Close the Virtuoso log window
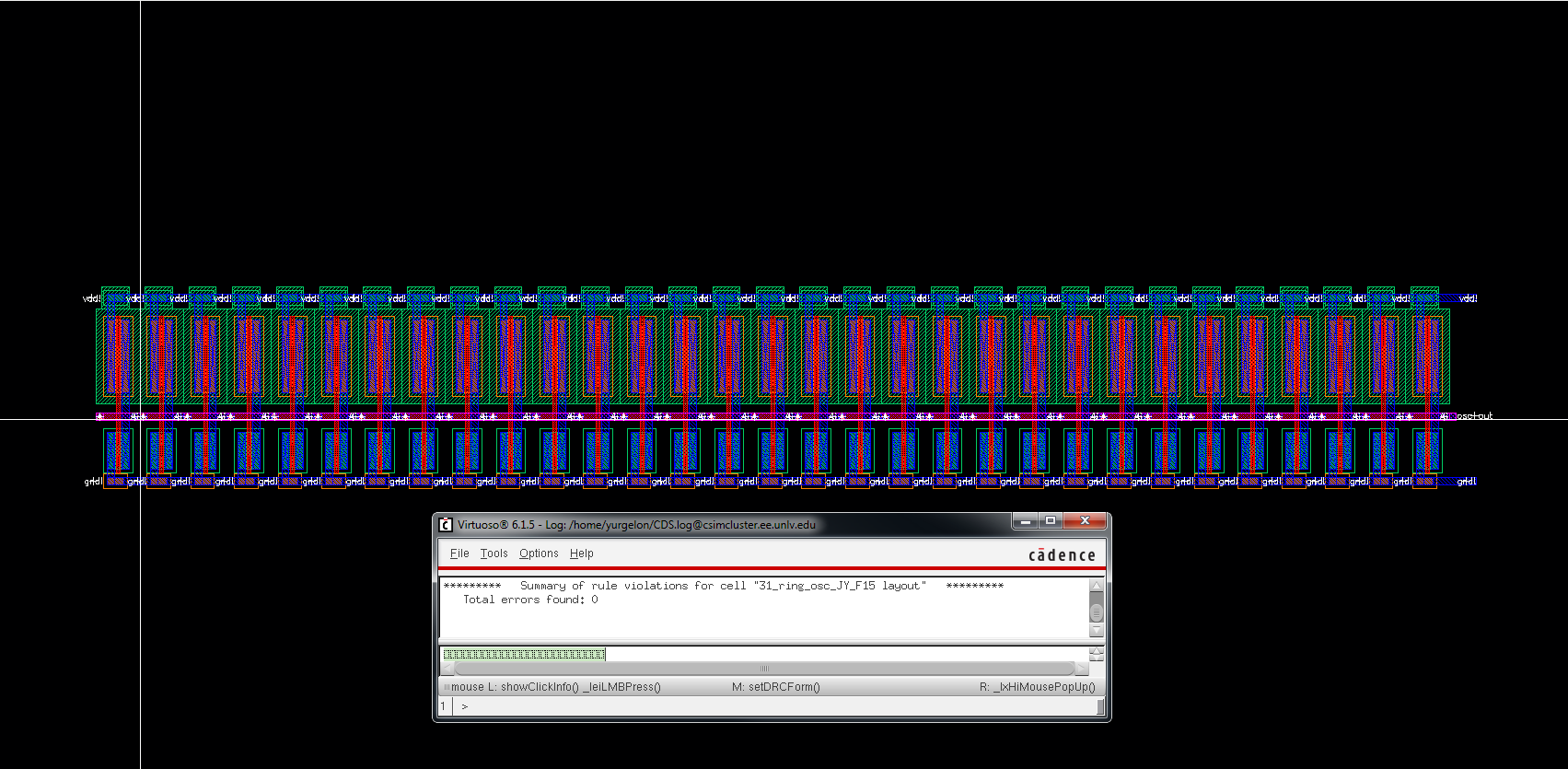1568x769 pixels. point(1085,521)
